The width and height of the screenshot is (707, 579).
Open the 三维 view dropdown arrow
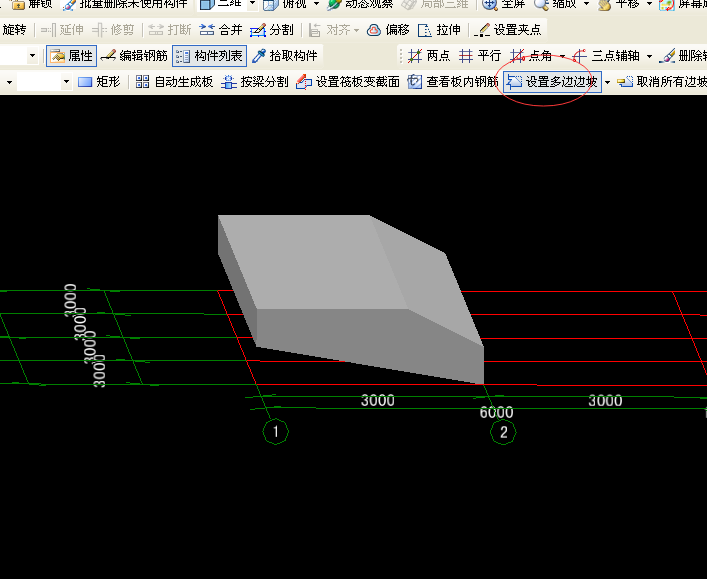(252, 4)
